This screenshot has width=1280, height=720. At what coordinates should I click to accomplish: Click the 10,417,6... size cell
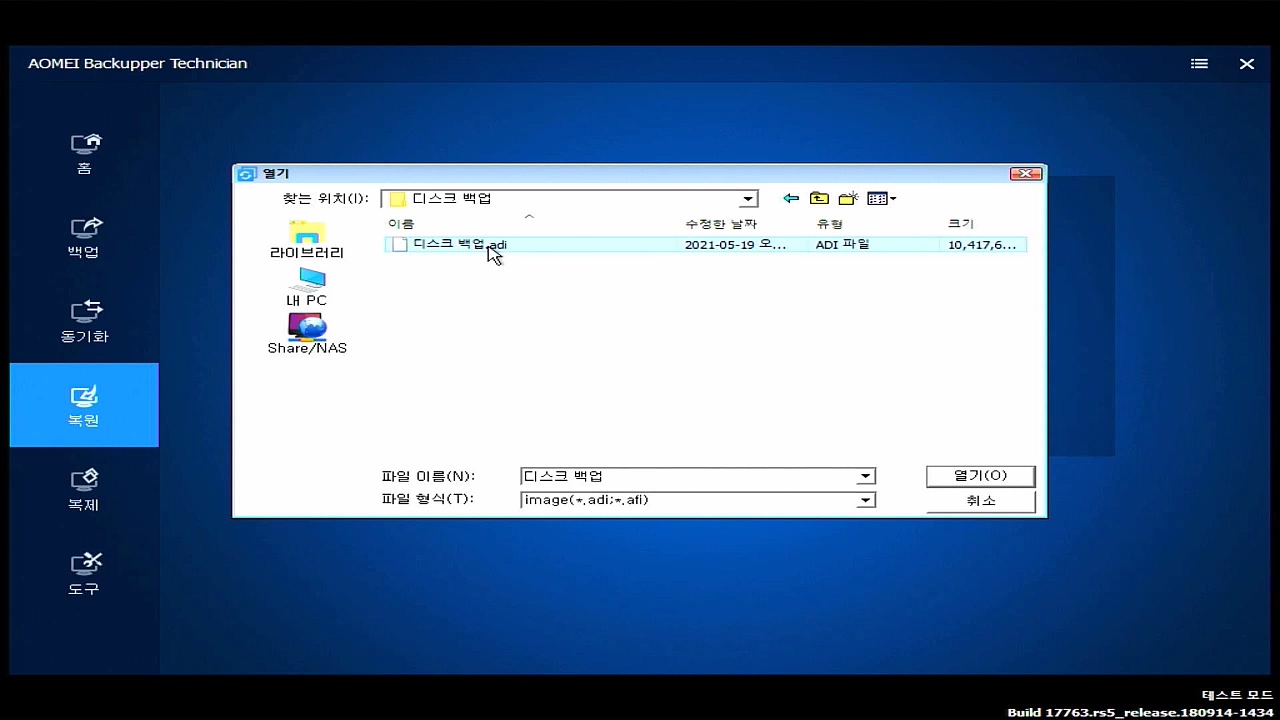point(982,244)
